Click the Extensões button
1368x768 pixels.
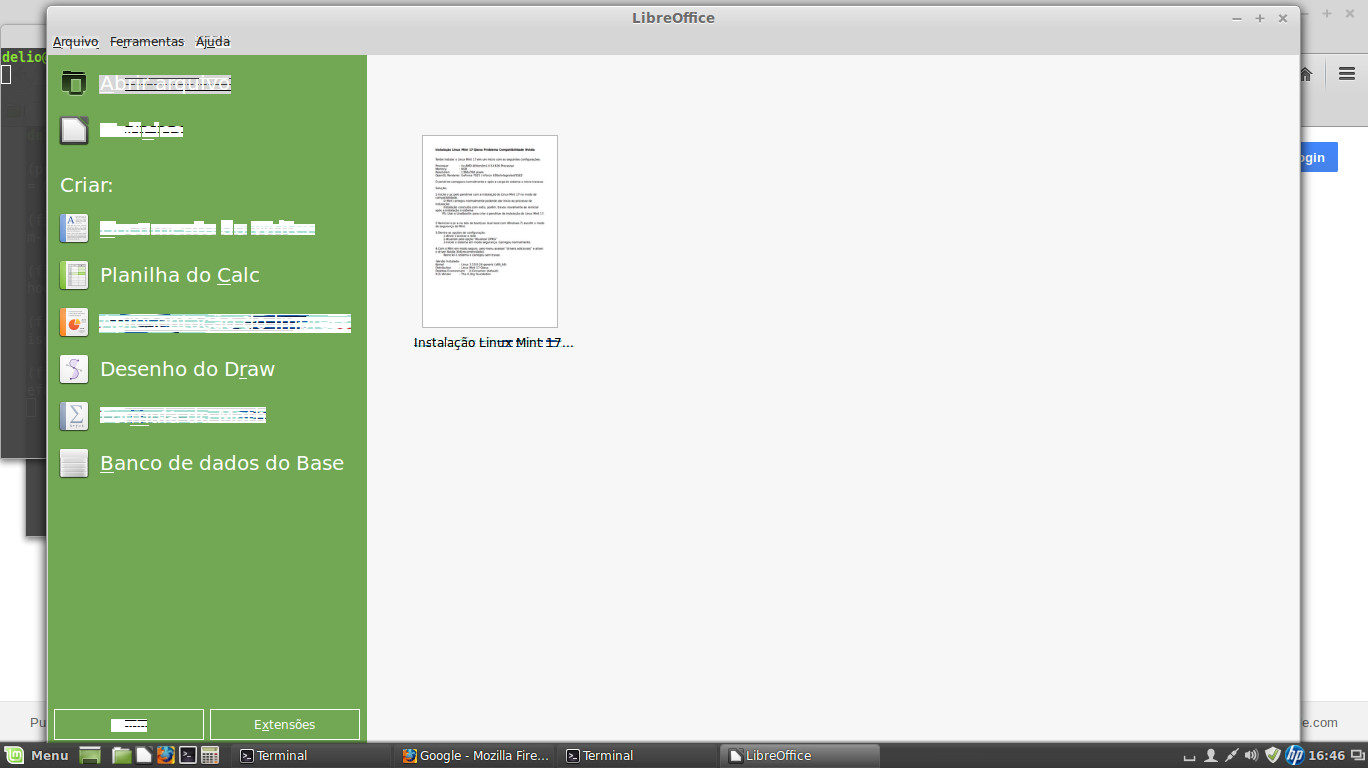coord(285,725)
